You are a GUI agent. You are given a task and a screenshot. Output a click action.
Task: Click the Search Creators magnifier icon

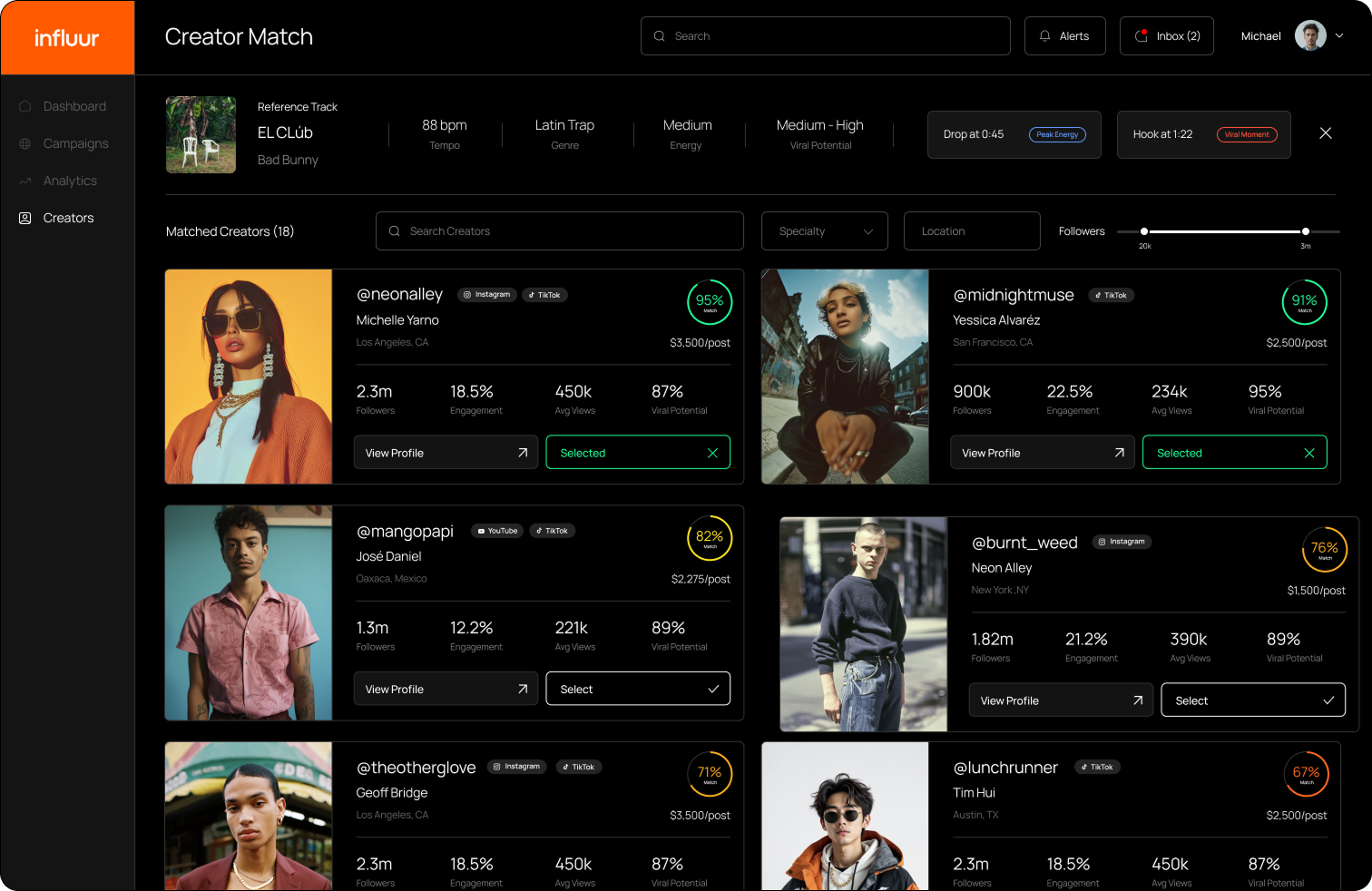pos(395,231)
